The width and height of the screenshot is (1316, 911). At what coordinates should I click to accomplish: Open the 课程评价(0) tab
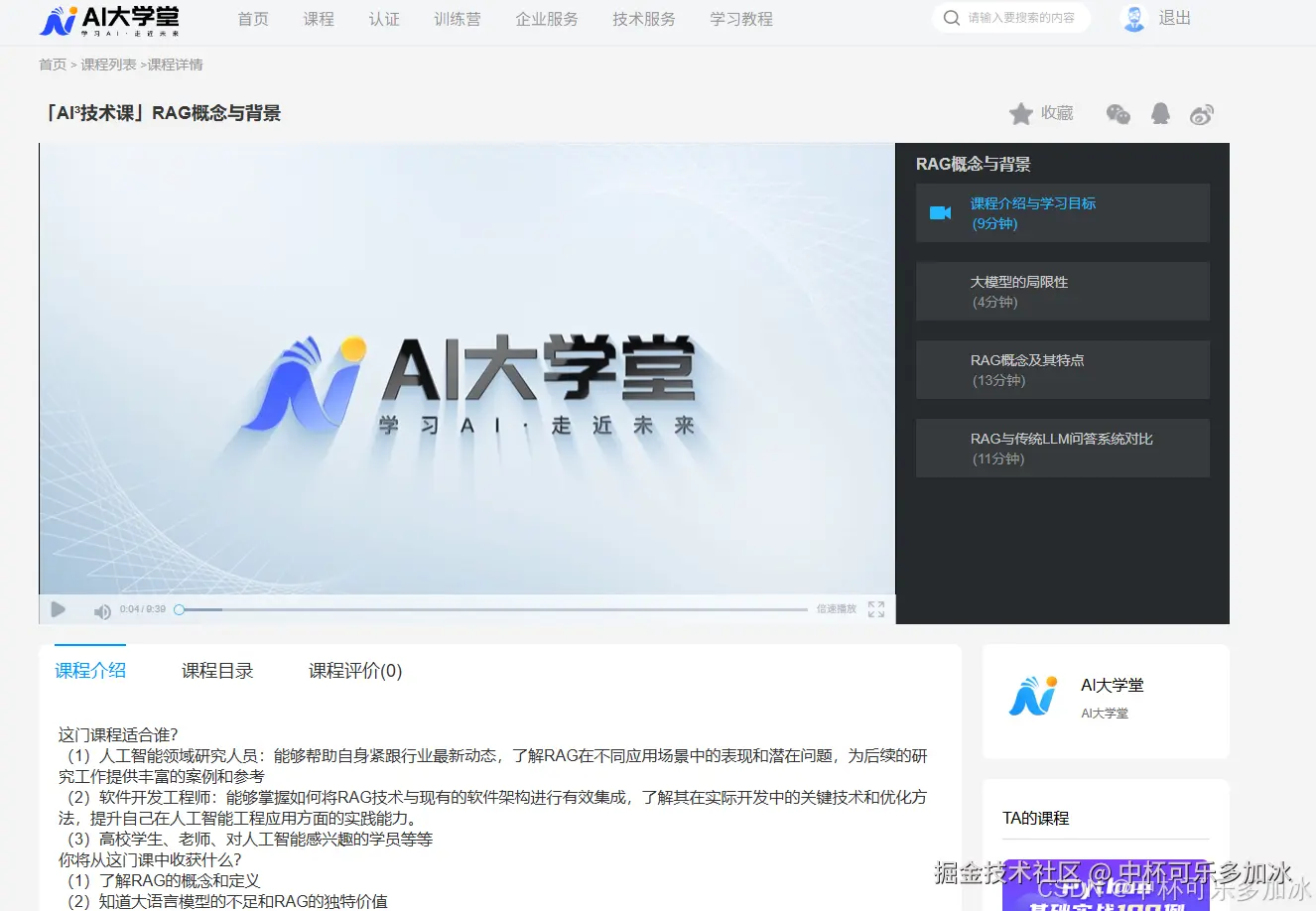click(354, 670)
